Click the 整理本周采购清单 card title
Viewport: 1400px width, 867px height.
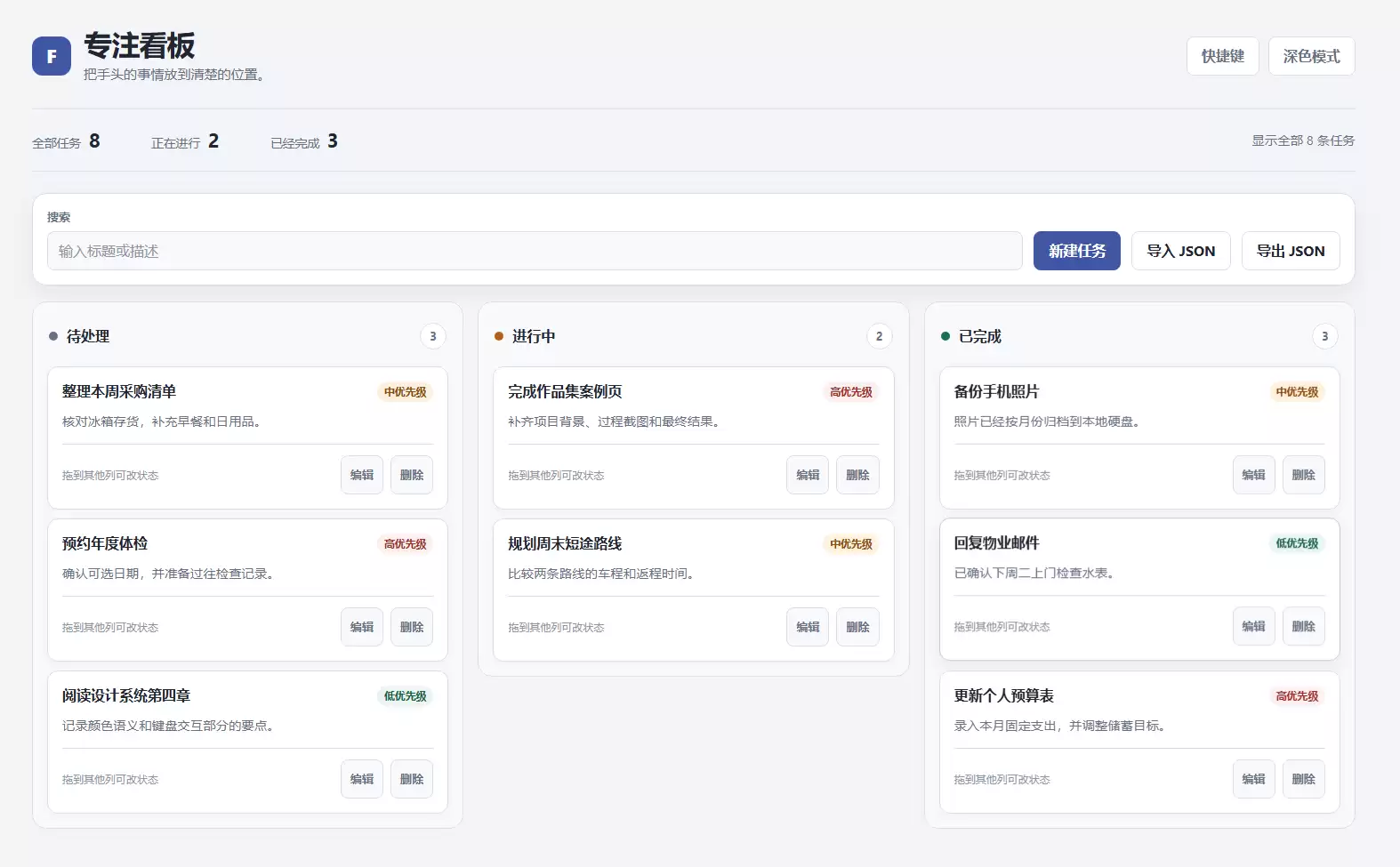[119, 391]
